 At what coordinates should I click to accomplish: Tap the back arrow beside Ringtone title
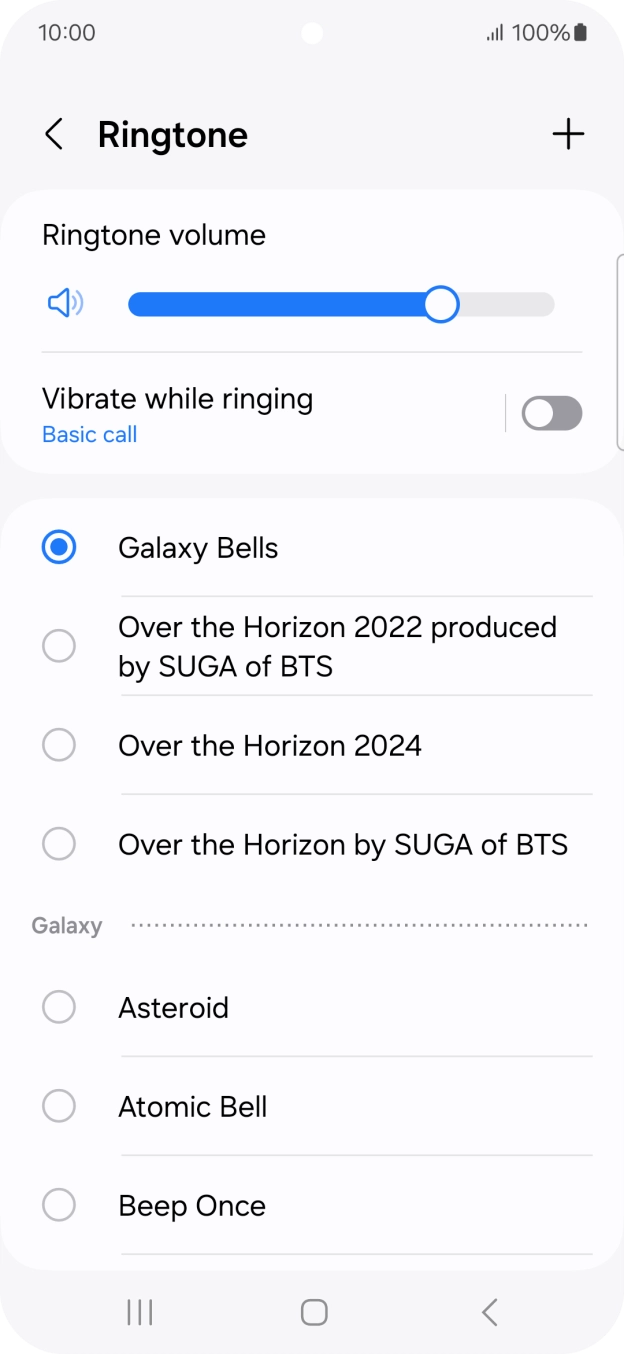pyautogui.click(x=53, y=134)
